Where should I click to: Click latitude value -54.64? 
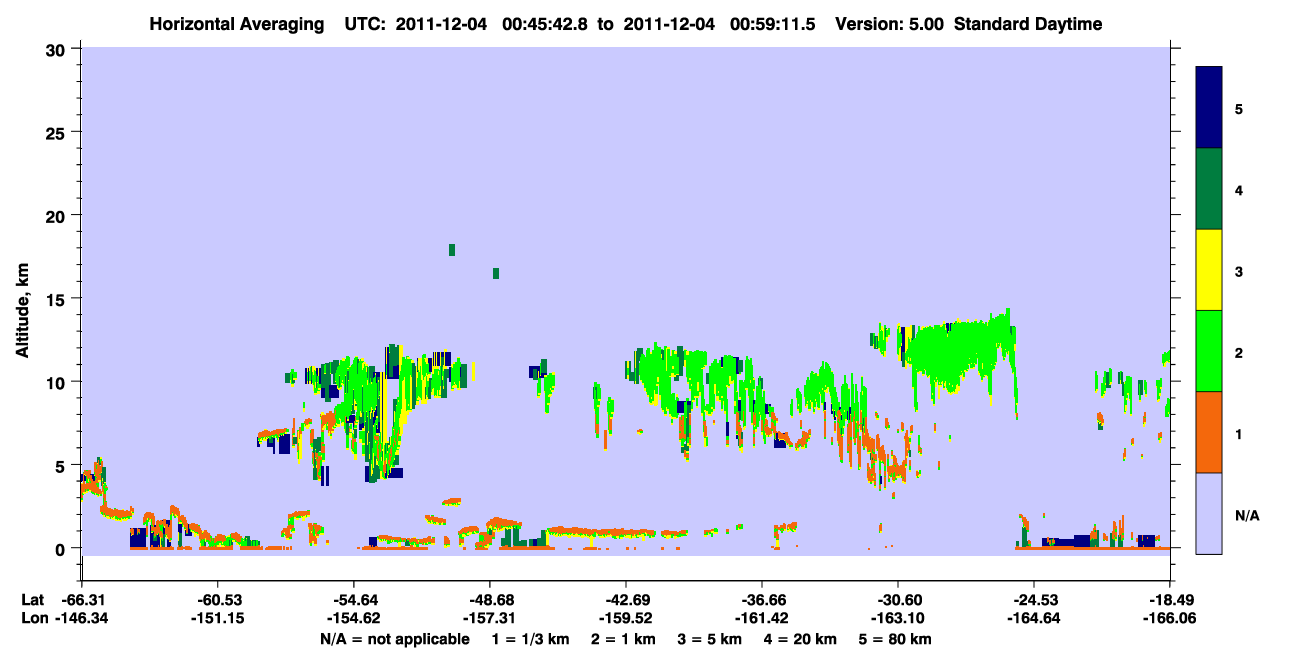pos(354,600)
